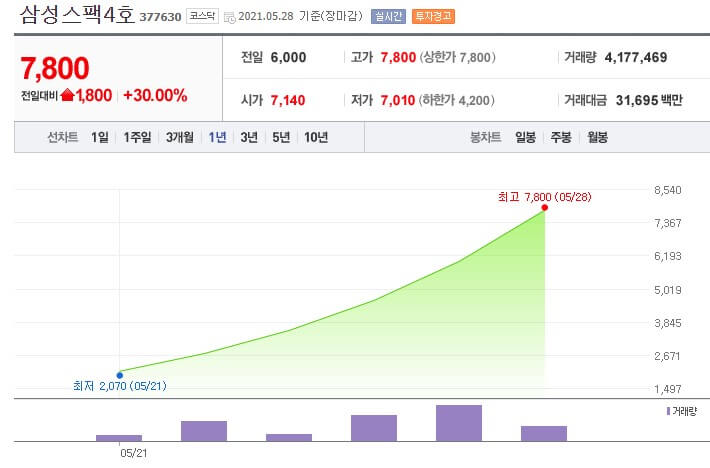
Task: Click the 시가 value 7,140
Action: click(288, 100)
